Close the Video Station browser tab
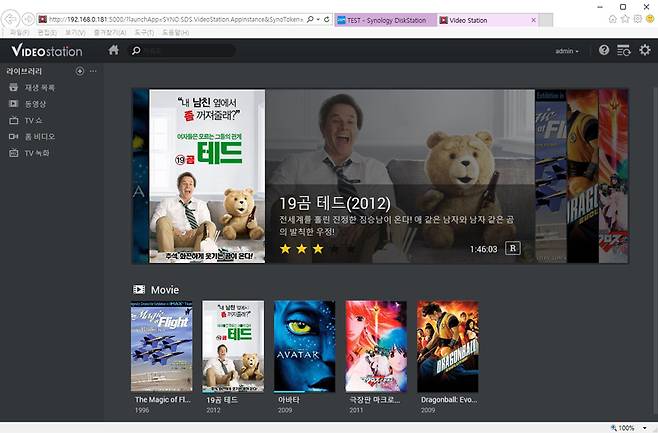Image resolution: width=658 pixels, height=433 pixels. tap(533, 20)
